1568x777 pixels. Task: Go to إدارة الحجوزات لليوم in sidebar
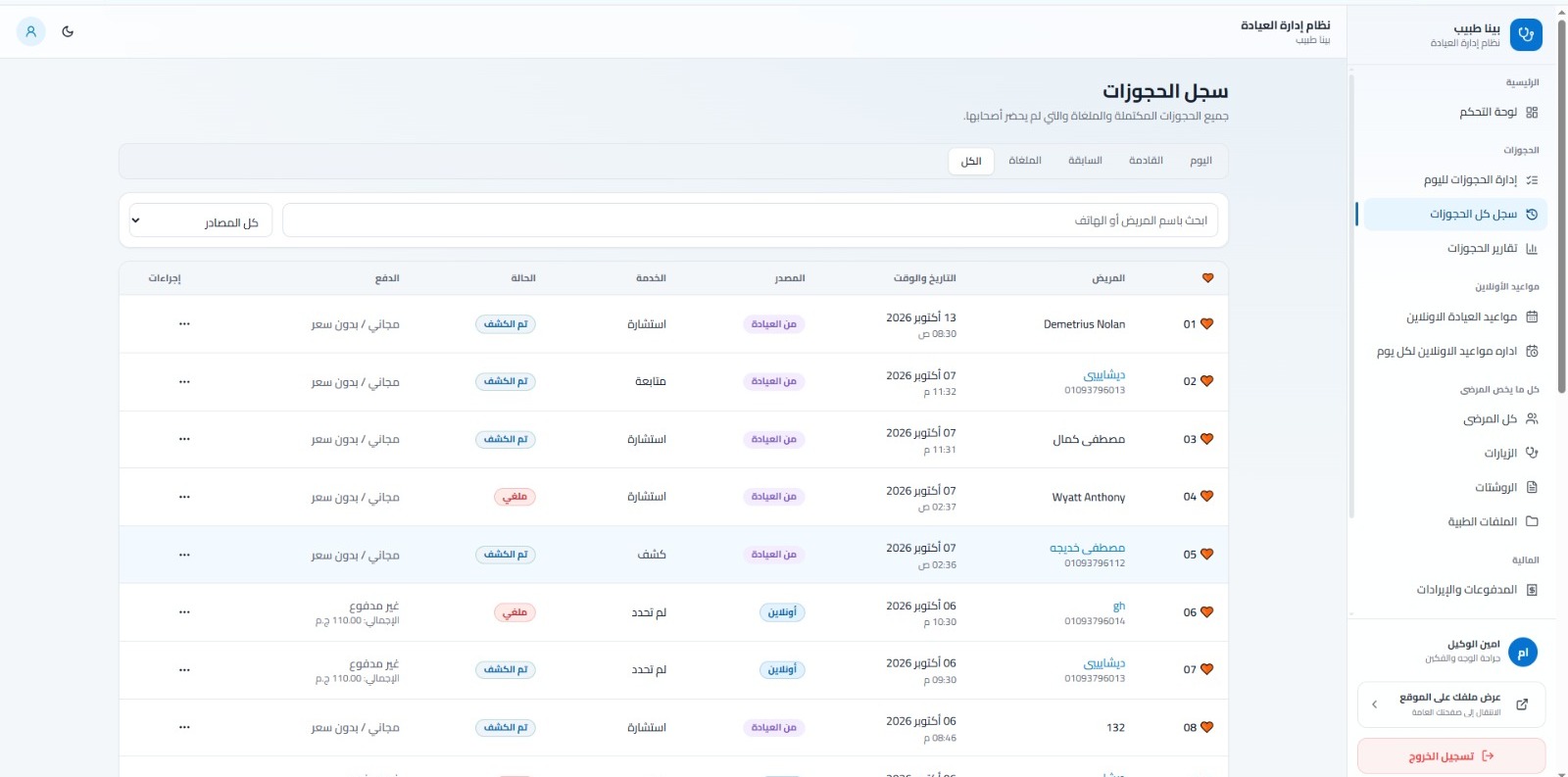[x=1454, y=180]
